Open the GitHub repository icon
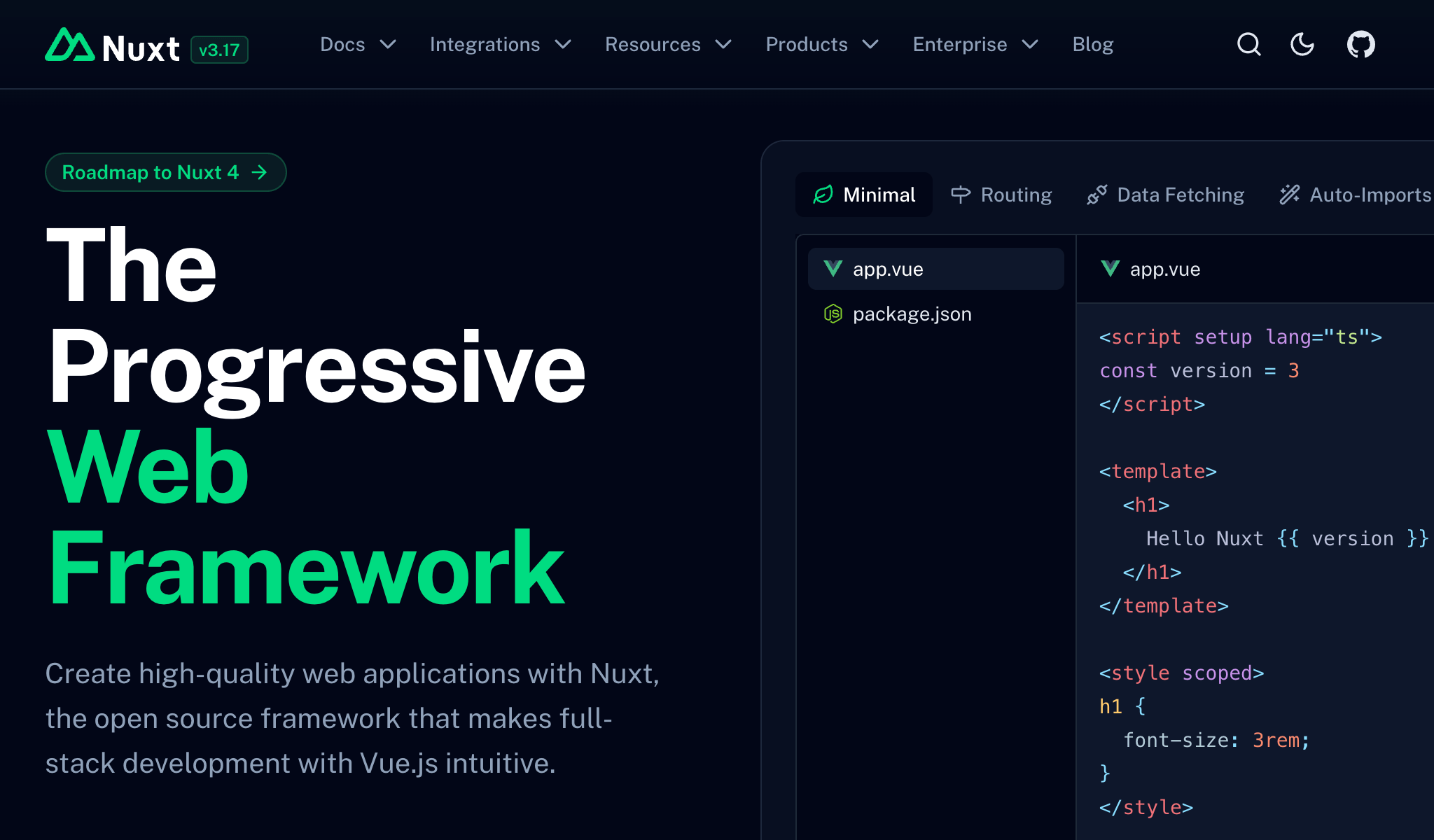The image size is (1434, 840). (1361, 45)
